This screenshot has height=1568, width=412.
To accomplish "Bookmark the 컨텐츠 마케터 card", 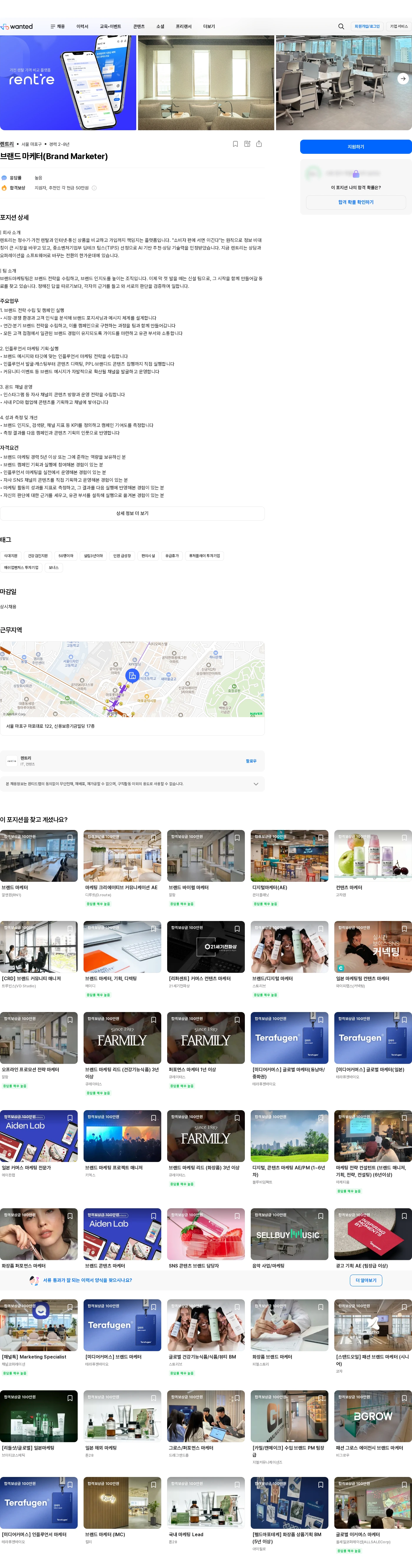I will coord(404,838).
